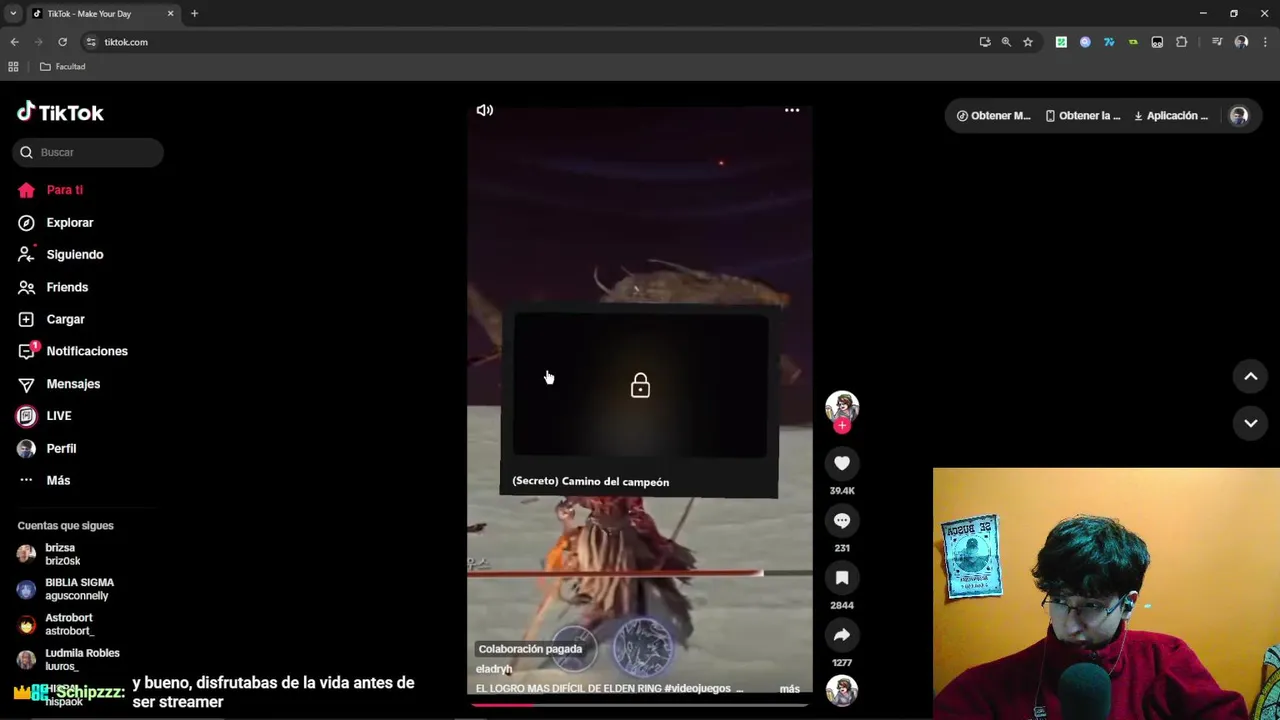Click the Obtener la ... button
This screenshot has width=1280, height=720.
click(x=1083, y=116)
